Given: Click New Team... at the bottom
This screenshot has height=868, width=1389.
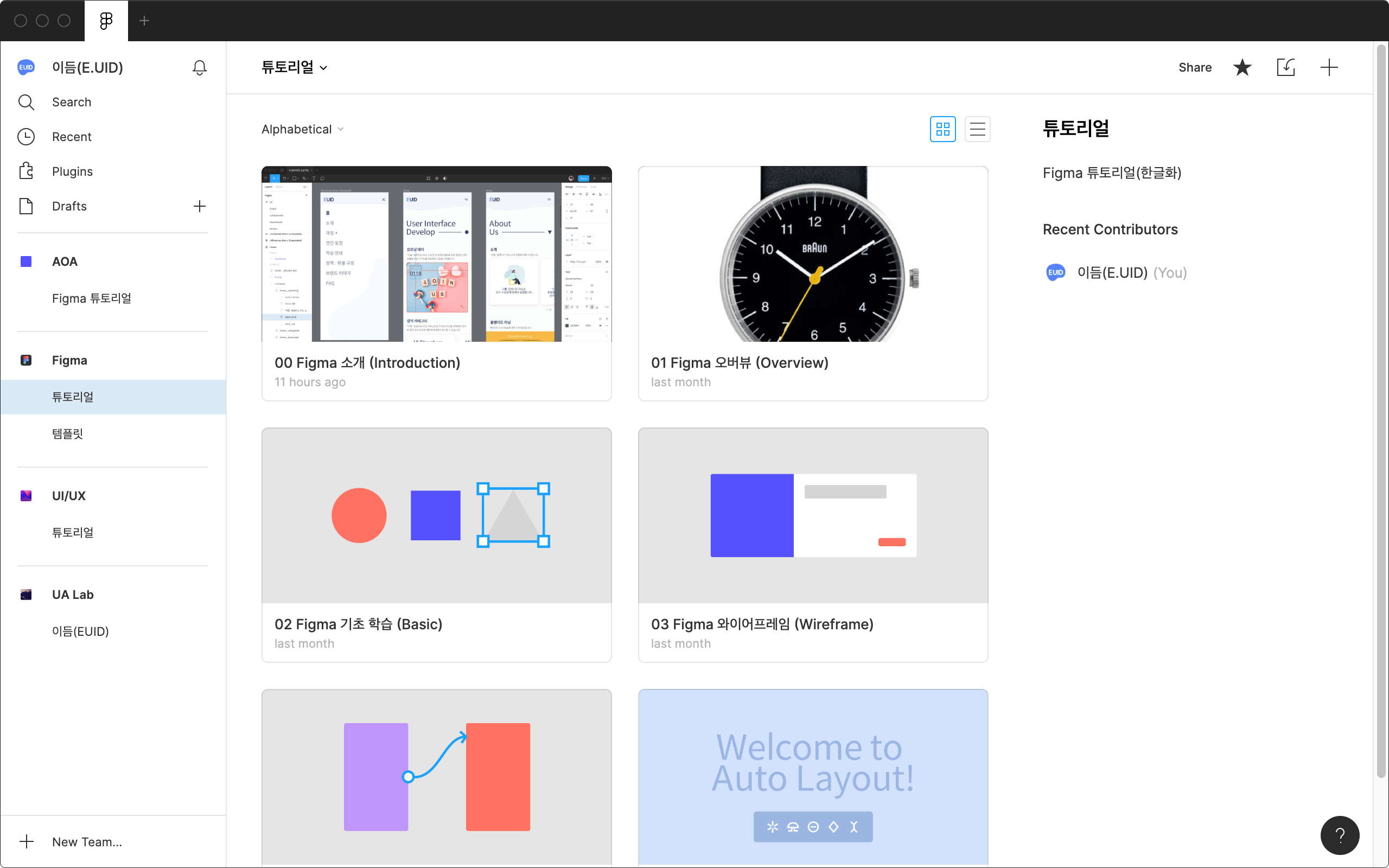Looking at the screenshot, I should tap(87, 841).
